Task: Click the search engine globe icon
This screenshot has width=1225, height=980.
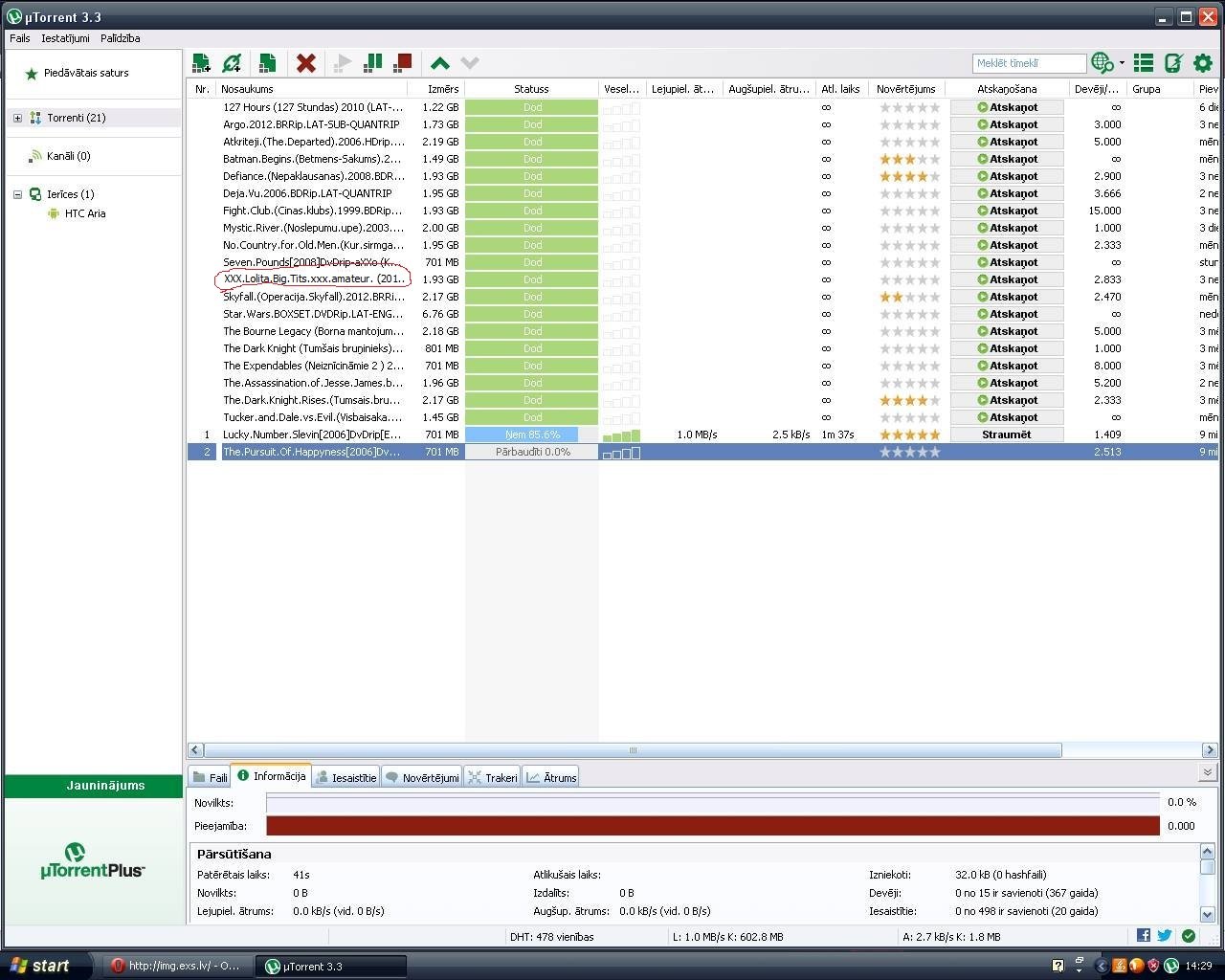Action: click(1102, 63)
